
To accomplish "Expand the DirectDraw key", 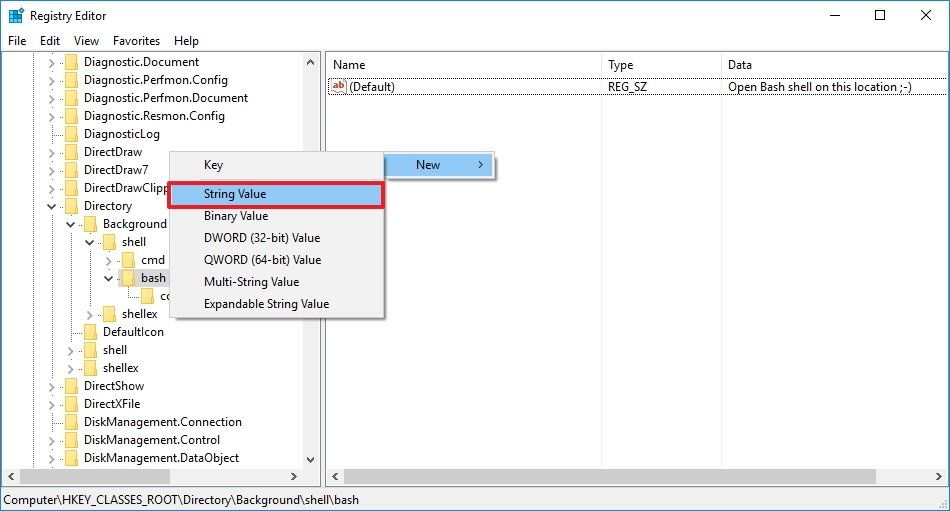I will point(51,153).
